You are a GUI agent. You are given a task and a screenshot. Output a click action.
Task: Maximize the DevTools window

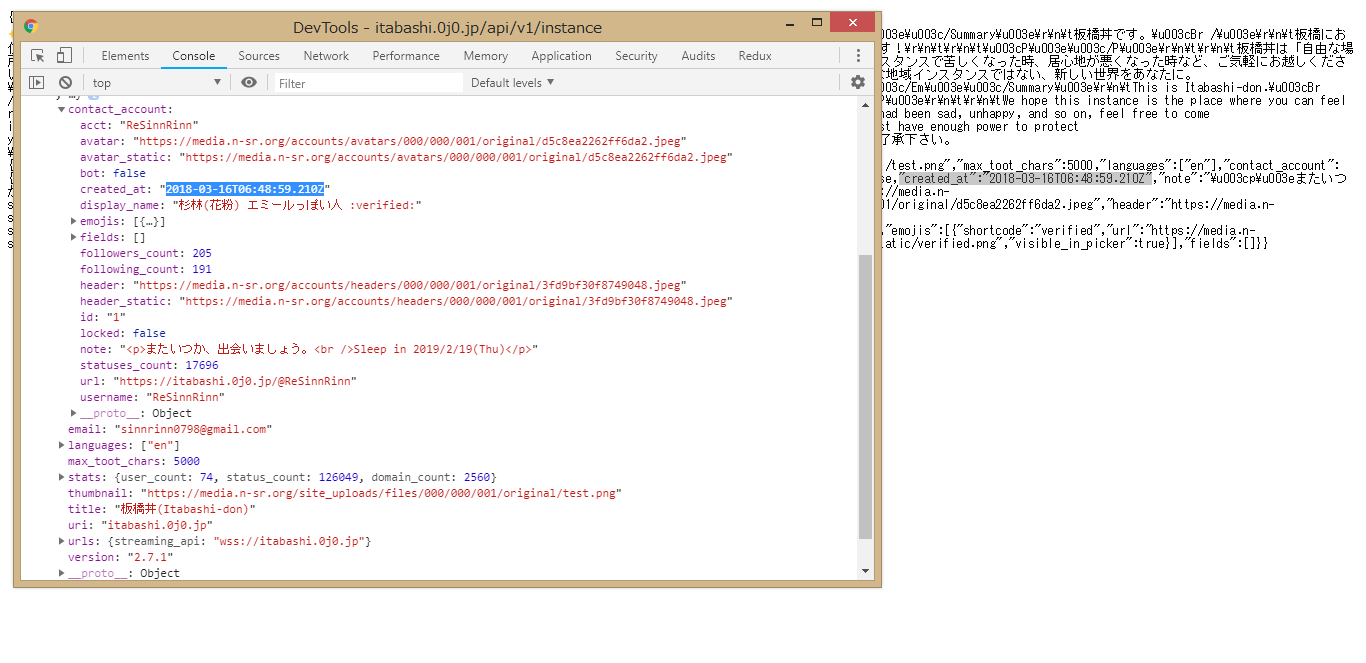pos(816,21)
